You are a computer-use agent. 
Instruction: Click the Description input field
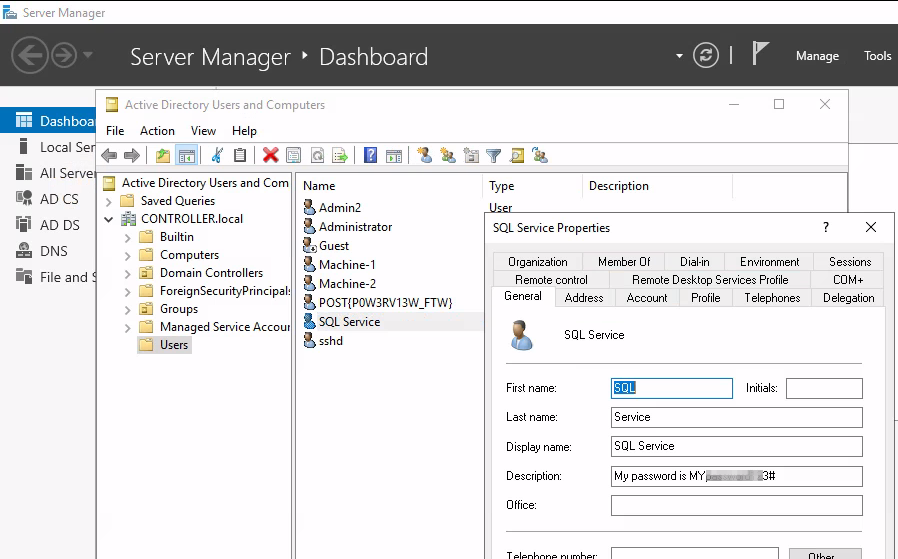click(736, 476)
